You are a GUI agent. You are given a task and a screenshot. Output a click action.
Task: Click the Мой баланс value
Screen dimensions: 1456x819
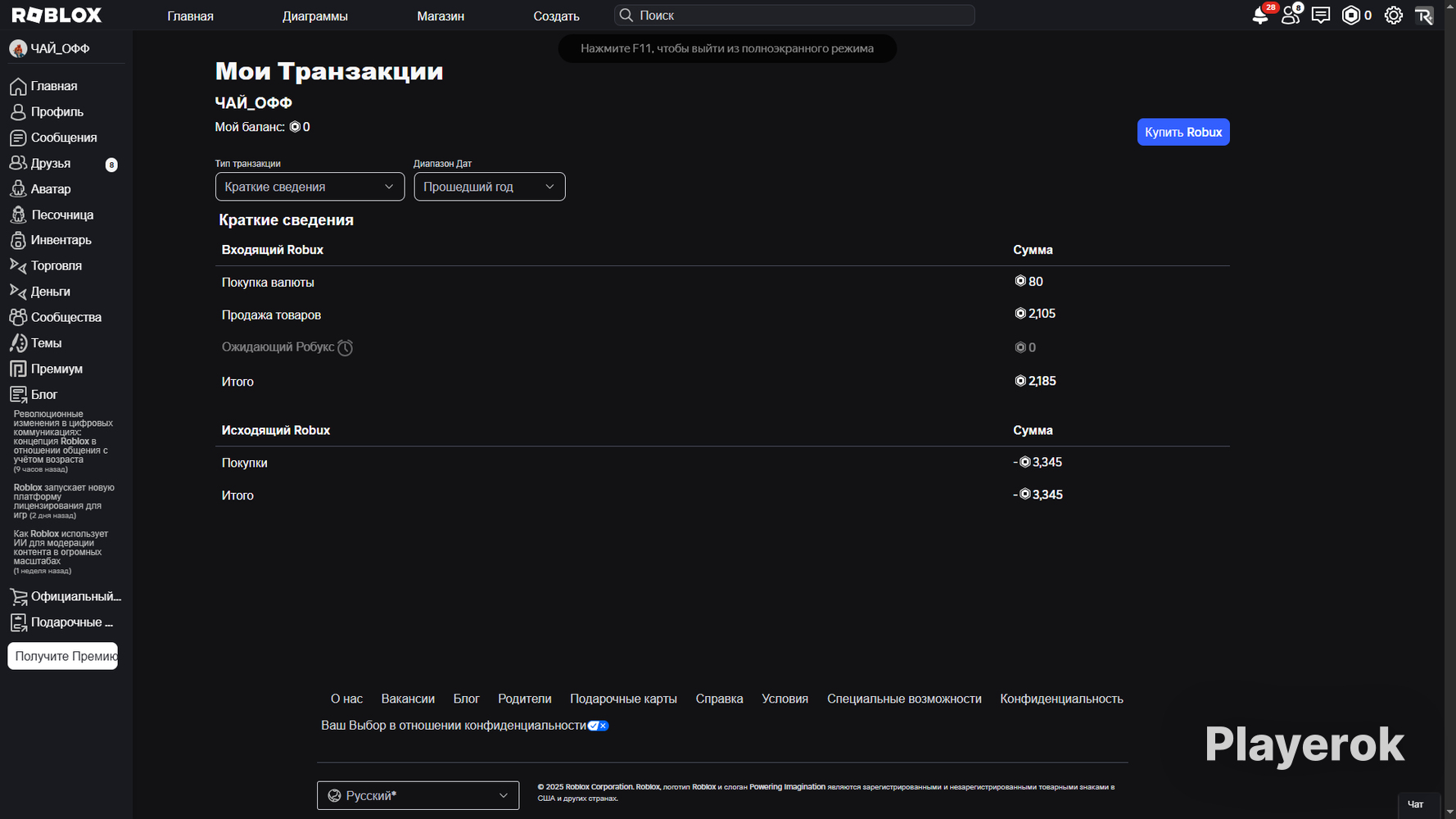click(300, 127)
